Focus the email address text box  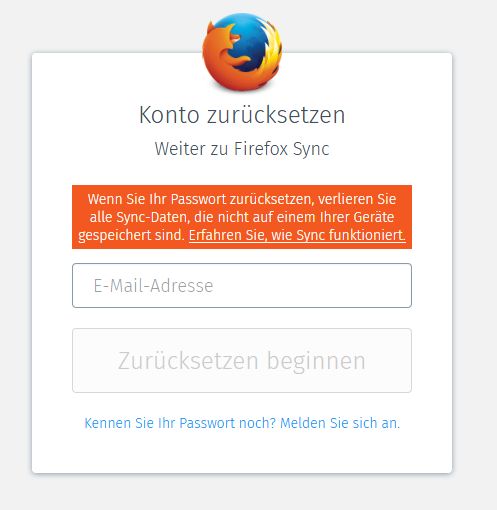(x=242, y=285)
